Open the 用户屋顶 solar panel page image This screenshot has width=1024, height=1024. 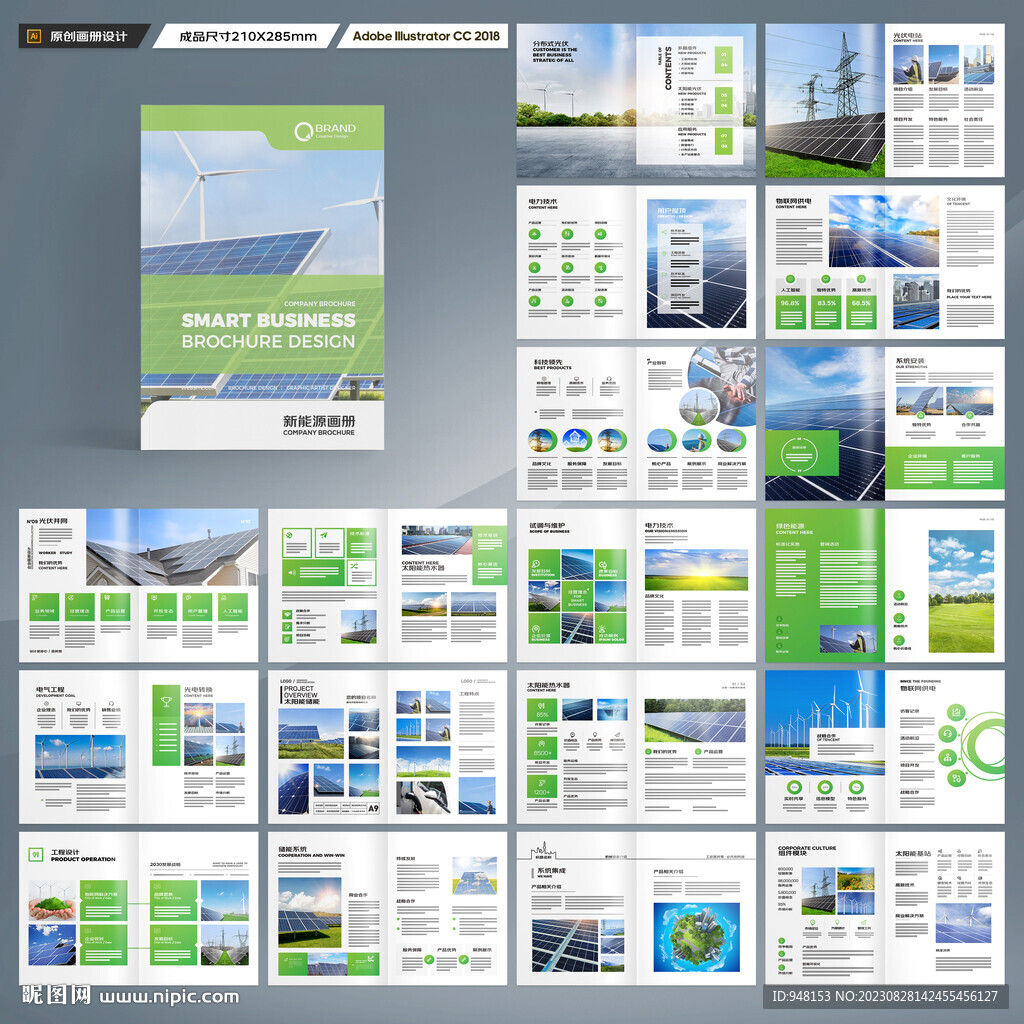(696, 264)
